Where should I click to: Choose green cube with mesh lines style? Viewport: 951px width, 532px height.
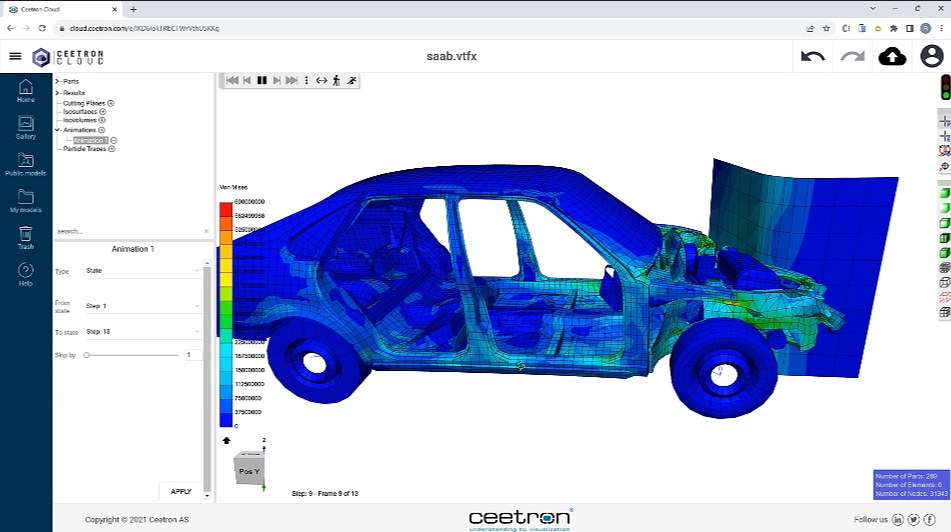click(944, 238)
